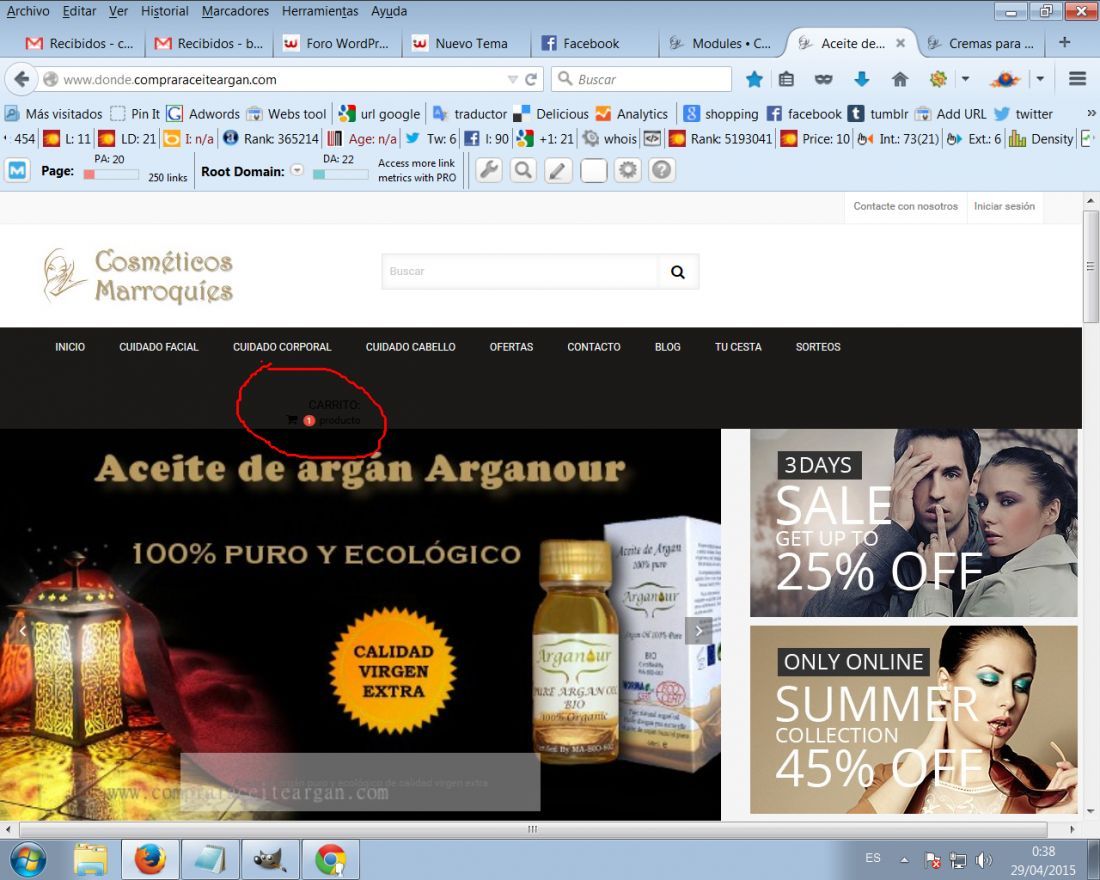The height and width of the screenshot is (880, 1100).
Task: Click the shopping cart icon in Carrito
Action: 292,420
